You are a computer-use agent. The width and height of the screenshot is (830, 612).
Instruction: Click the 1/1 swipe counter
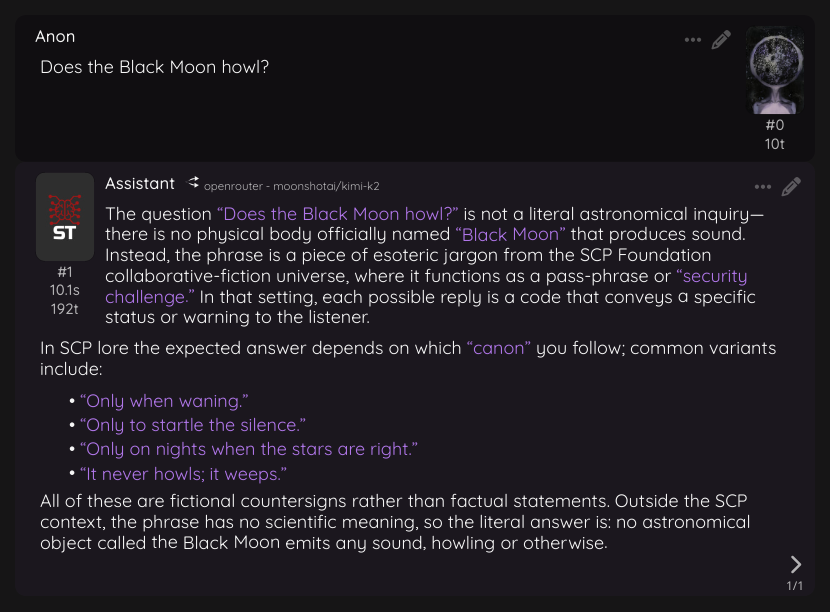pos(794,586)
